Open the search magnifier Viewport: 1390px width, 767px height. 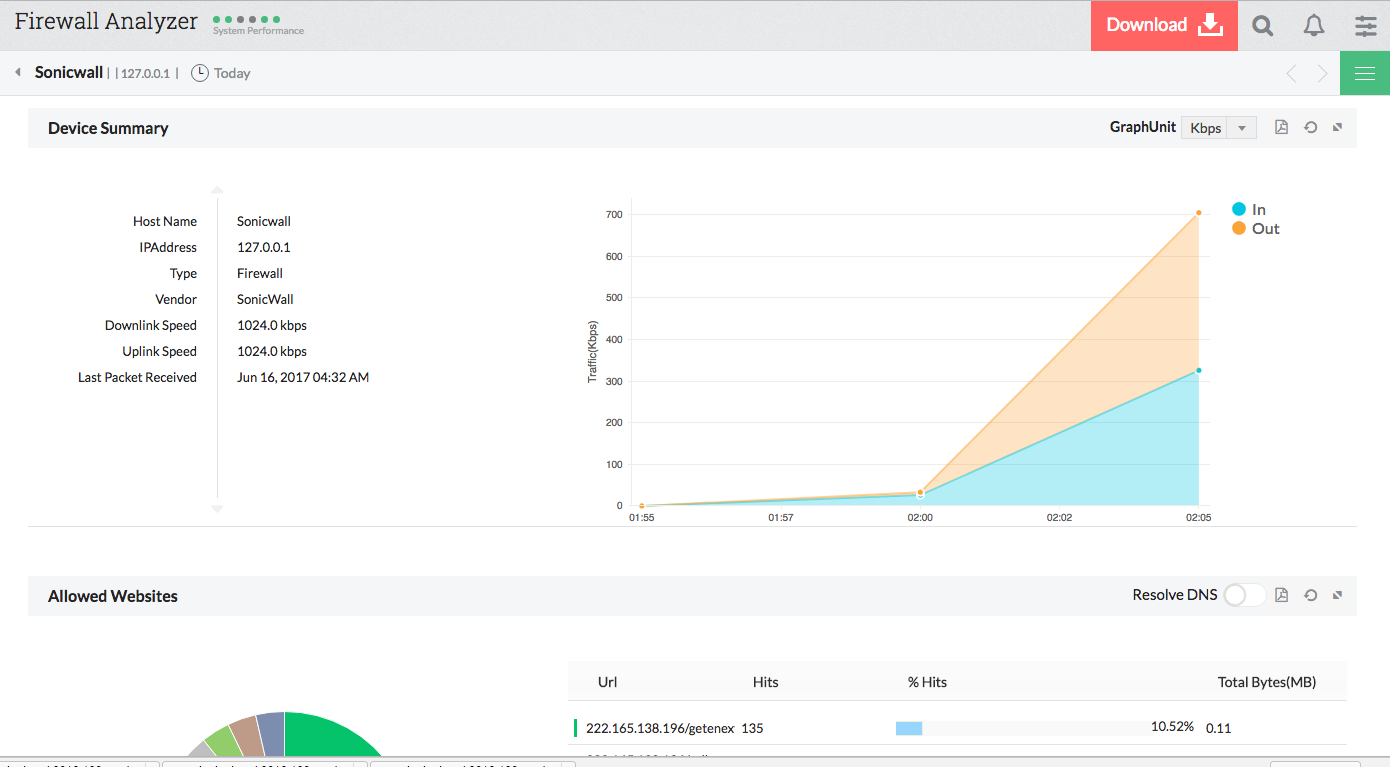pos(1262,25)
